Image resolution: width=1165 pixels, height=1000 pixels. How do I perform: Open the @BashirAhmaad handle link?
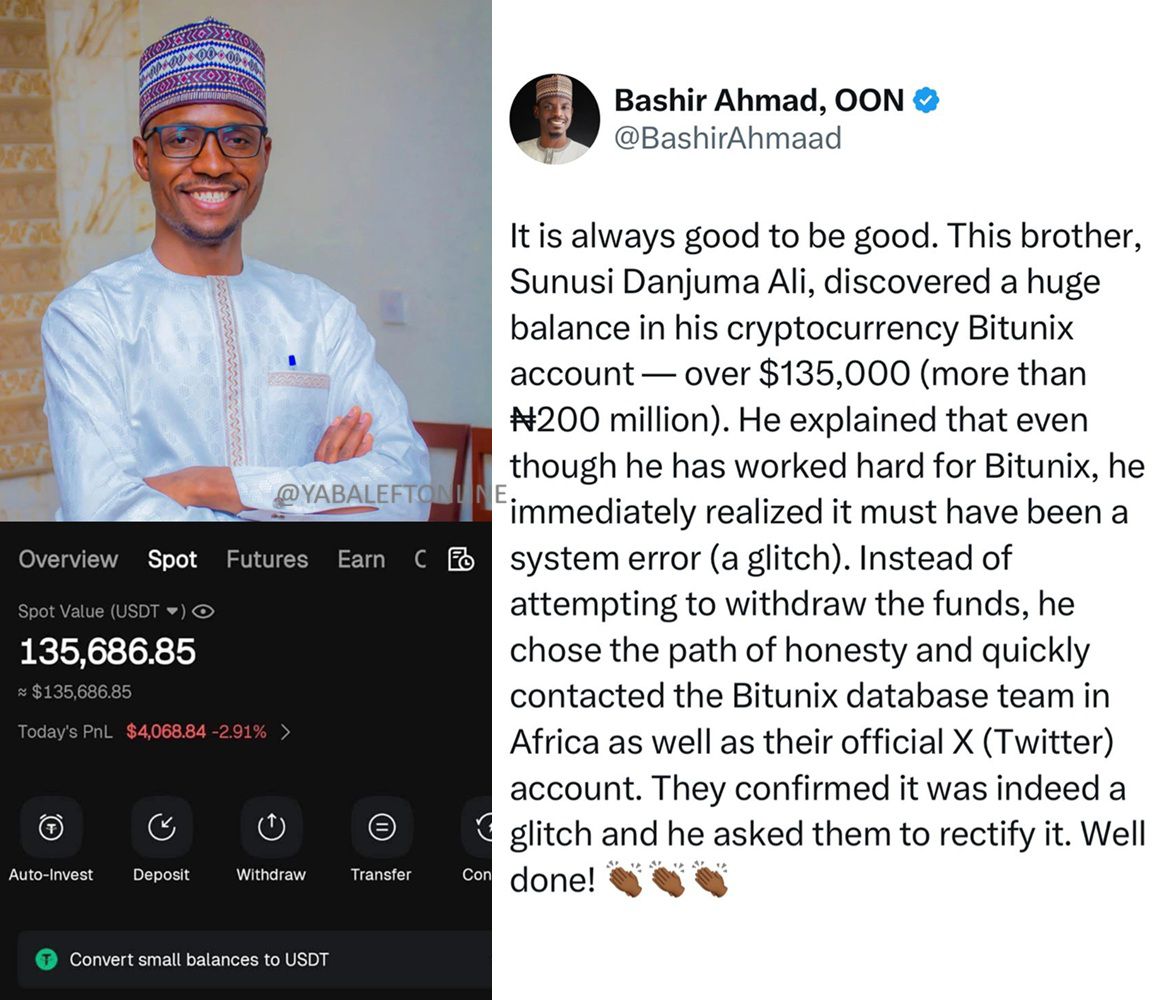(x=727, y=137)
